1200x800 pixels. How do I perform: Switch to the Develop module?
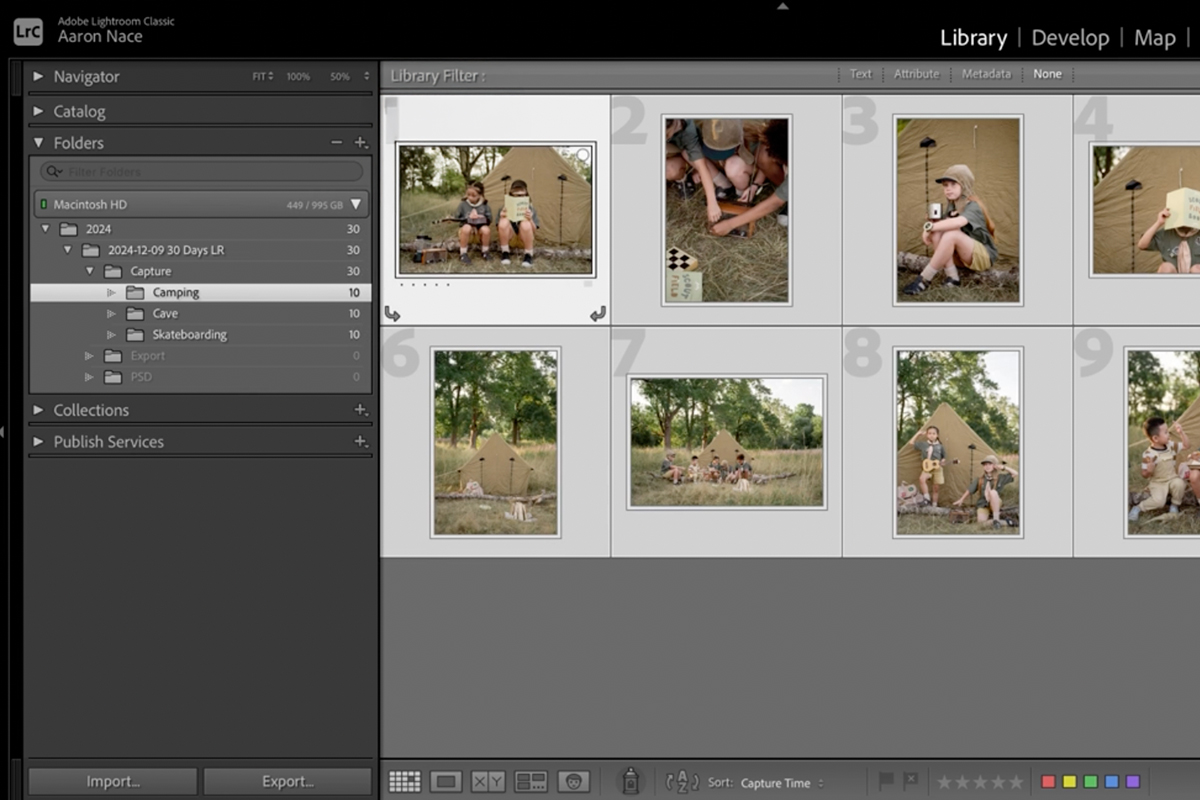pos(1070,38)
